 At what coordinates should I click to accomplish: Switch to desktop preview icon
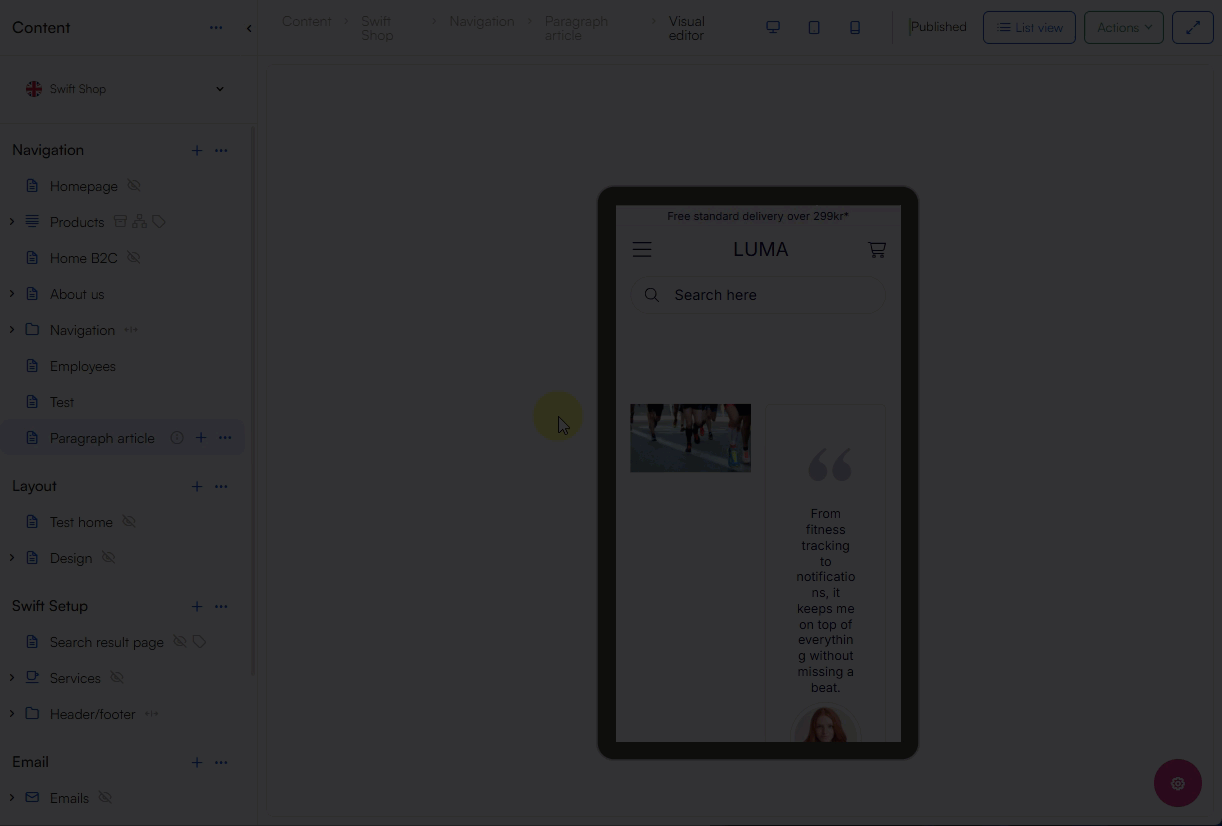[x=773, y=27]
